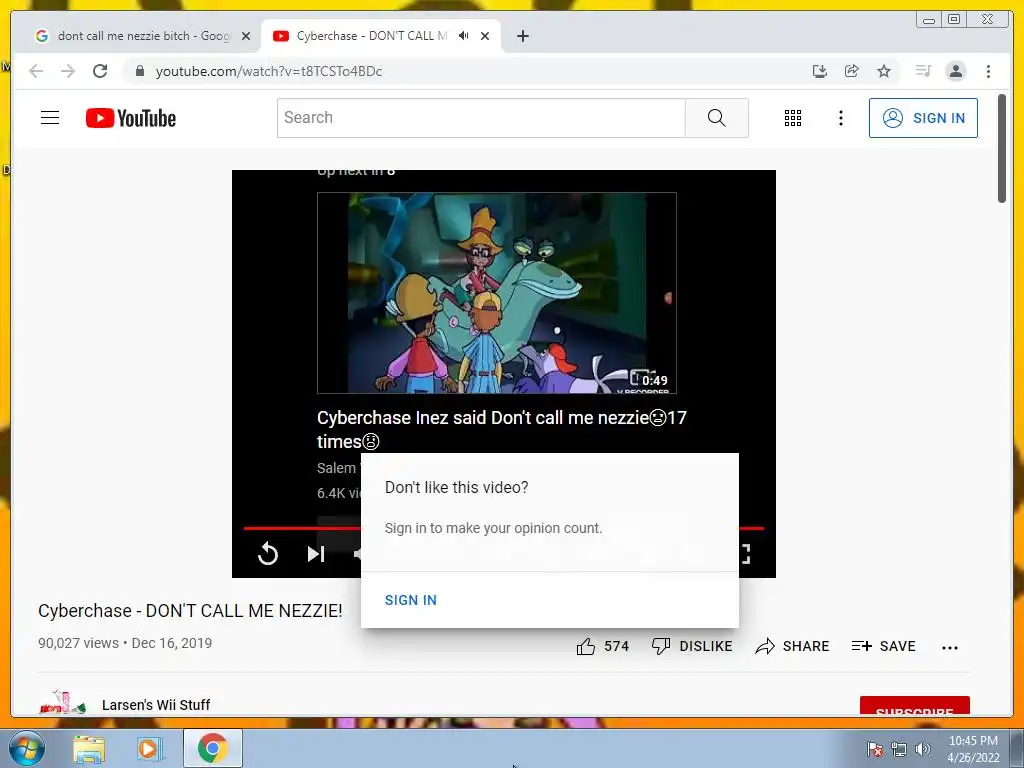
Task: Click the text '90,027 views'
Action: [78, 643]
